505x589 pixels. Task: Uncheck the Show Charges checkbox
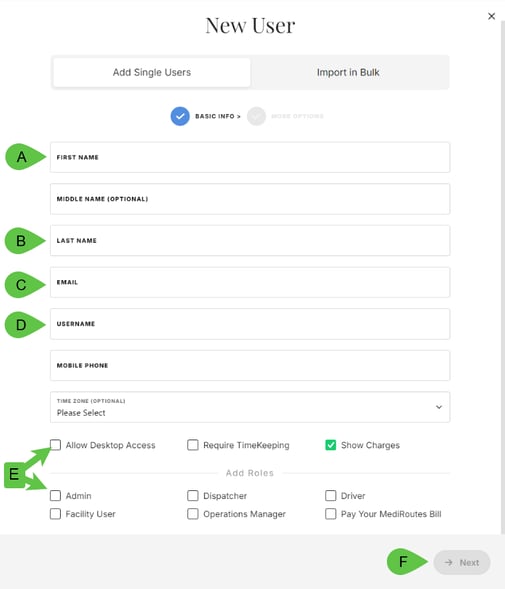click(x=331, y=445)
